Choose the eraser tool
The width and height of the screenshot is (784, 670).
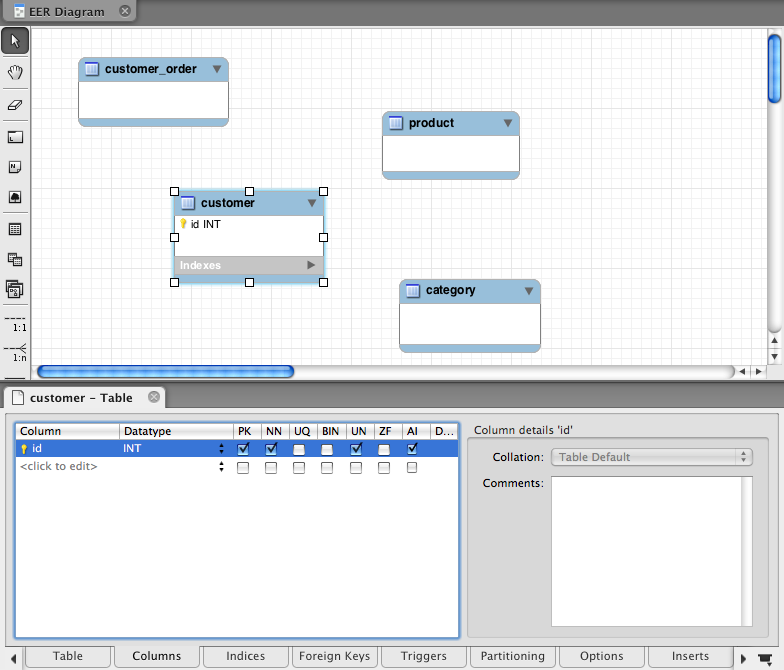point(15,104)
